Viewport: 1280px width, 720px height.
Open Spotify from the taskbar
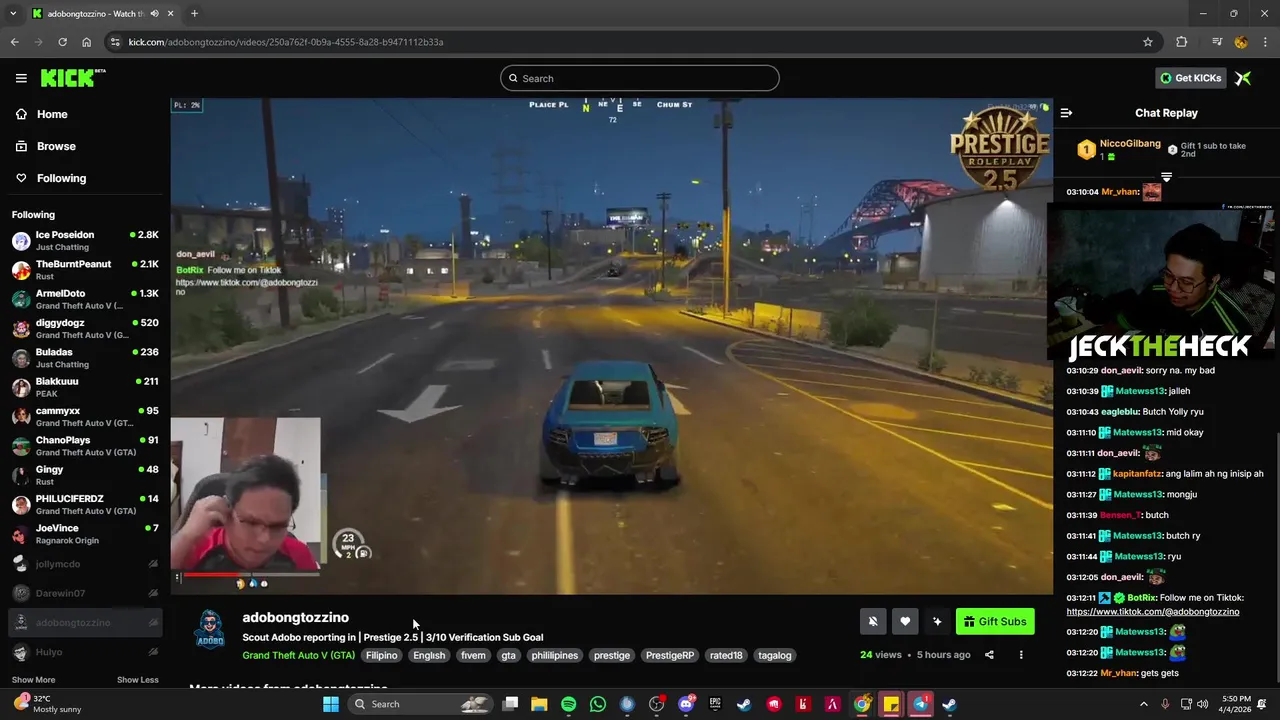click(568, 704)
